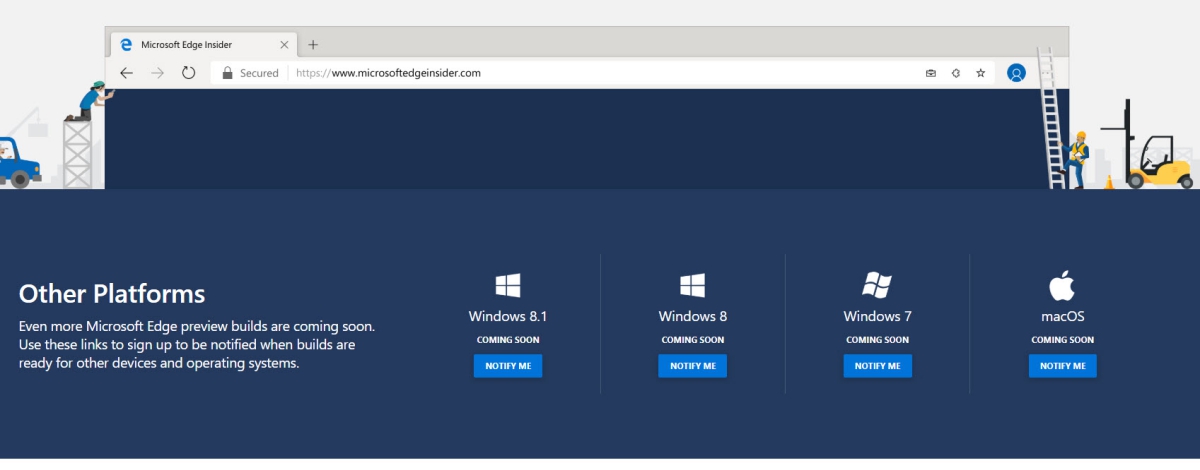
Task: Click the Other Platforms heading
Action: pos(112,294)
